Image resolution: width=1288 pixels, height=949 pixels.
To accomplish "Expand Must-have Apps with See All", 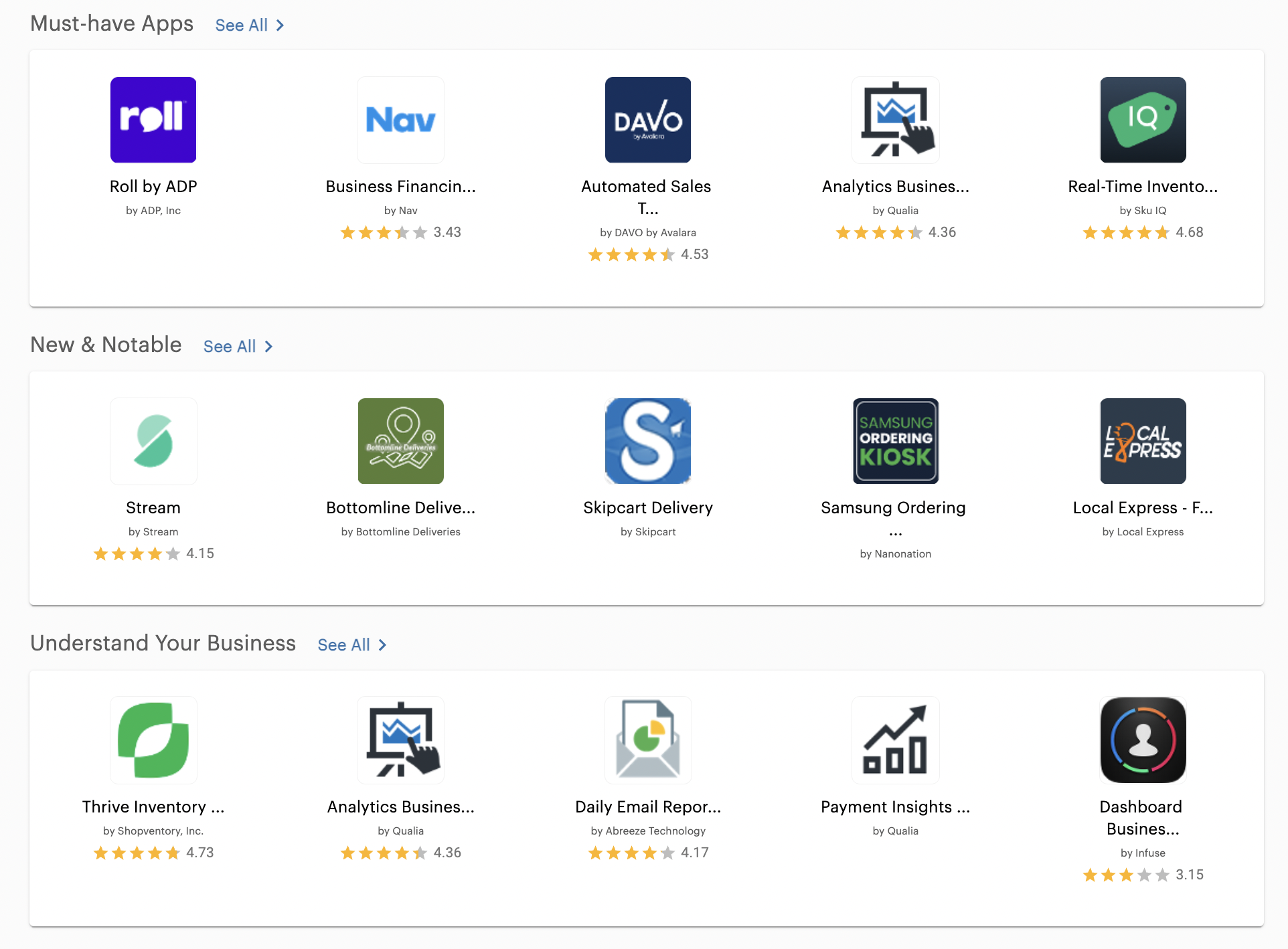I will (249, 25).
